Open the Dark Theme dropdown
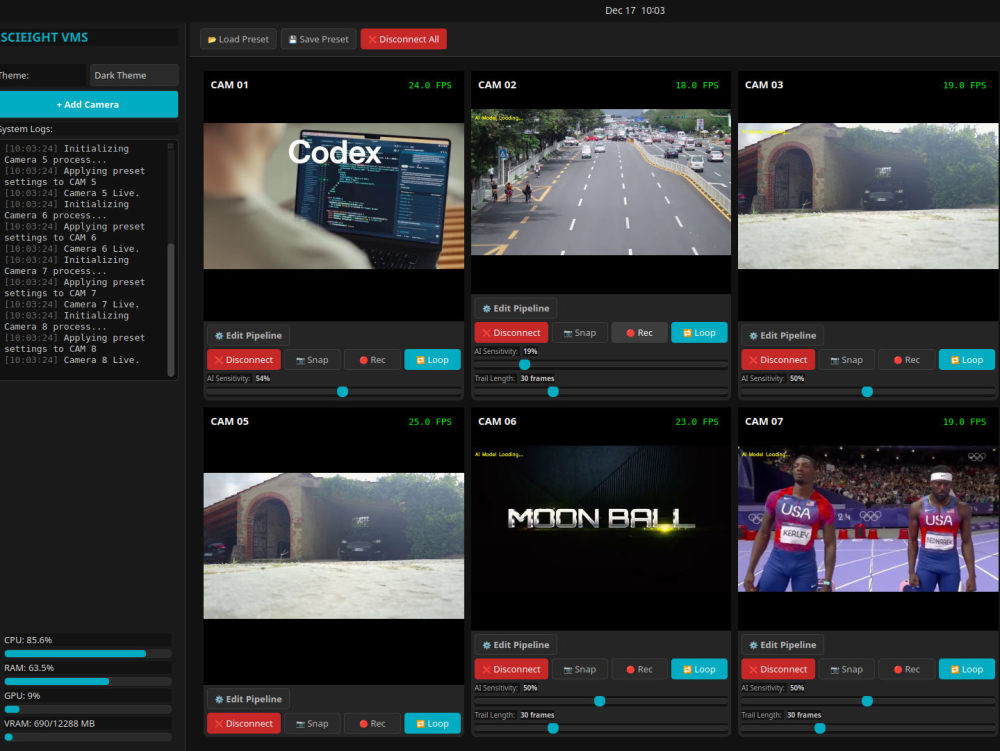1000x751 pixels. (134, 75)
